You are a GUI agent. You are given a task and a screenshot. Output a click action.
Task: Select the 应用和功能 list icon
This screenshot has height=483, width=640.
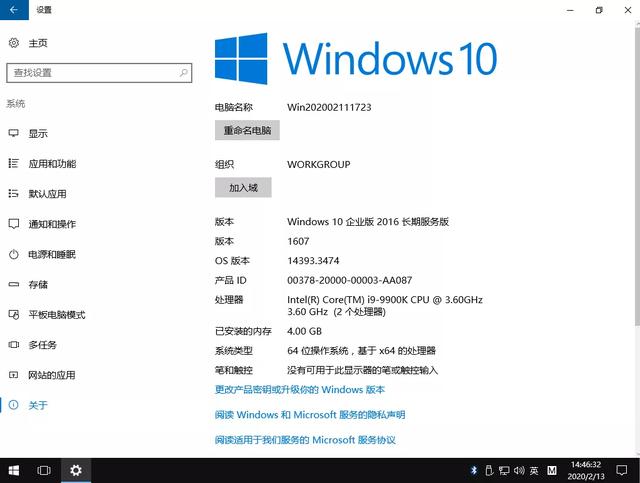[13, 163]
